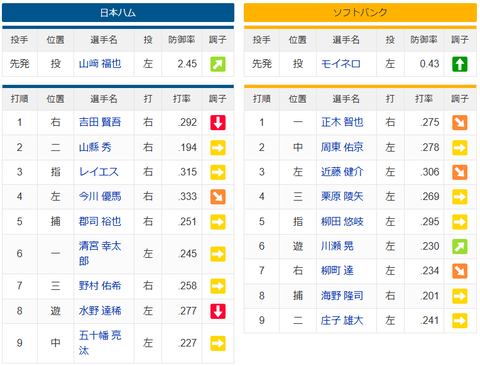Viewport: 480px width, 366px height.
Task: Open 水野 達稀 player page
Action: (100, 311)
